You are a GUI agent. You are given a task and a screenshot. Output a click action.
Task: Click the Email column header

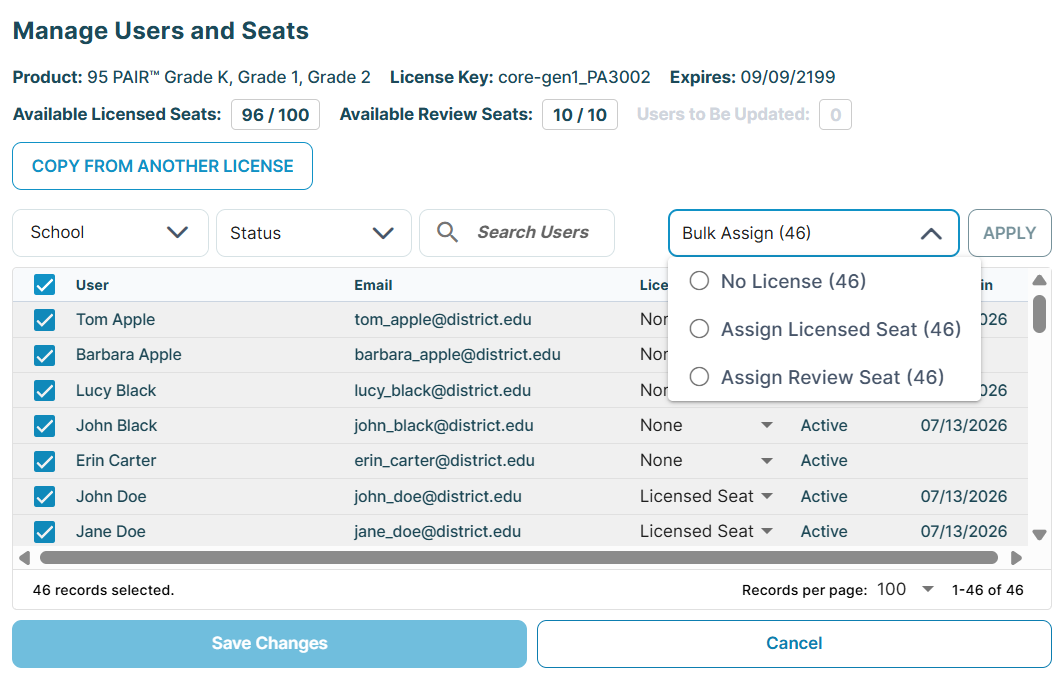[373, 286]
